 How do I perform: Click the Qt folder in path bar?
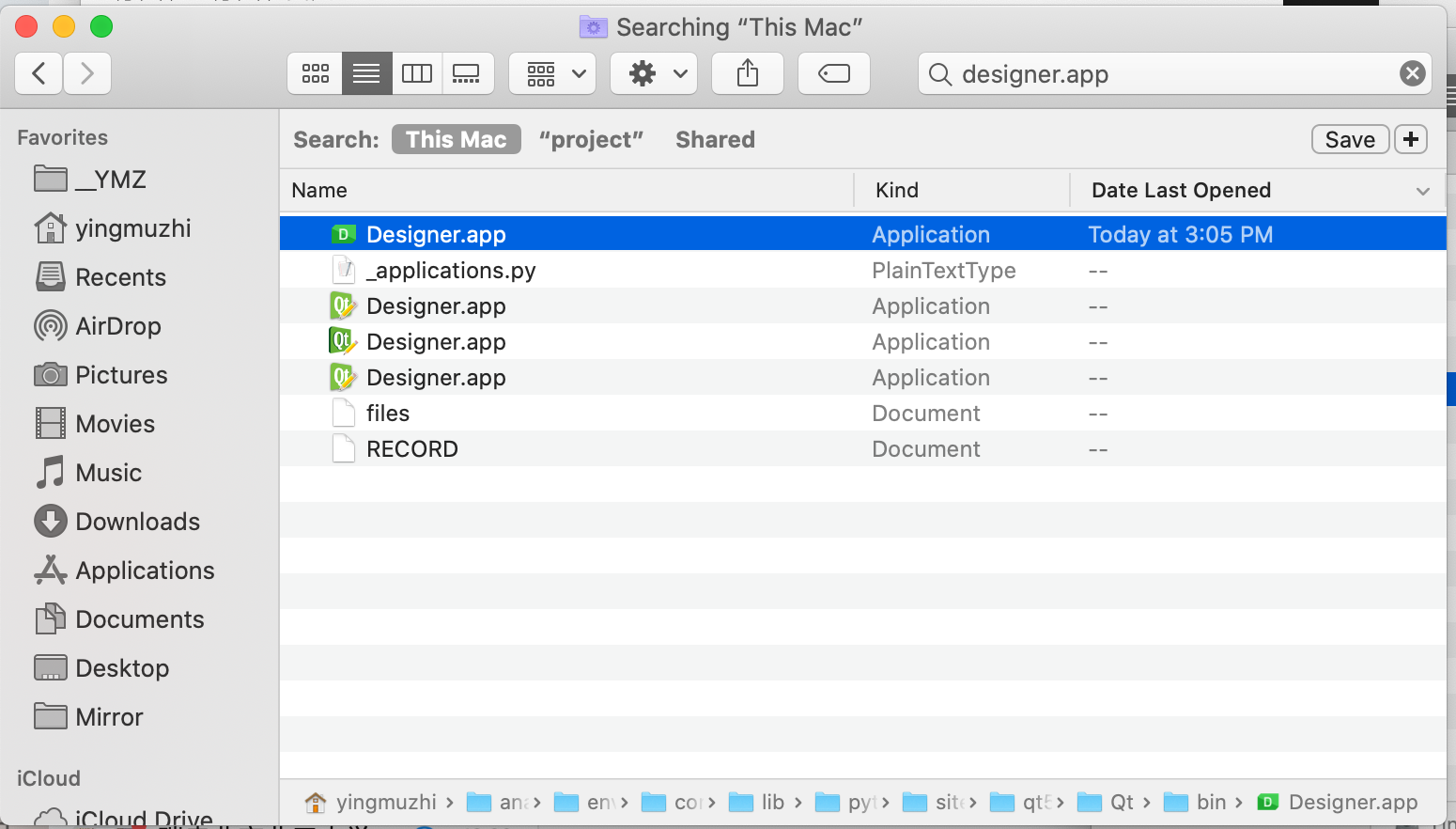[x=1106, y=802]
